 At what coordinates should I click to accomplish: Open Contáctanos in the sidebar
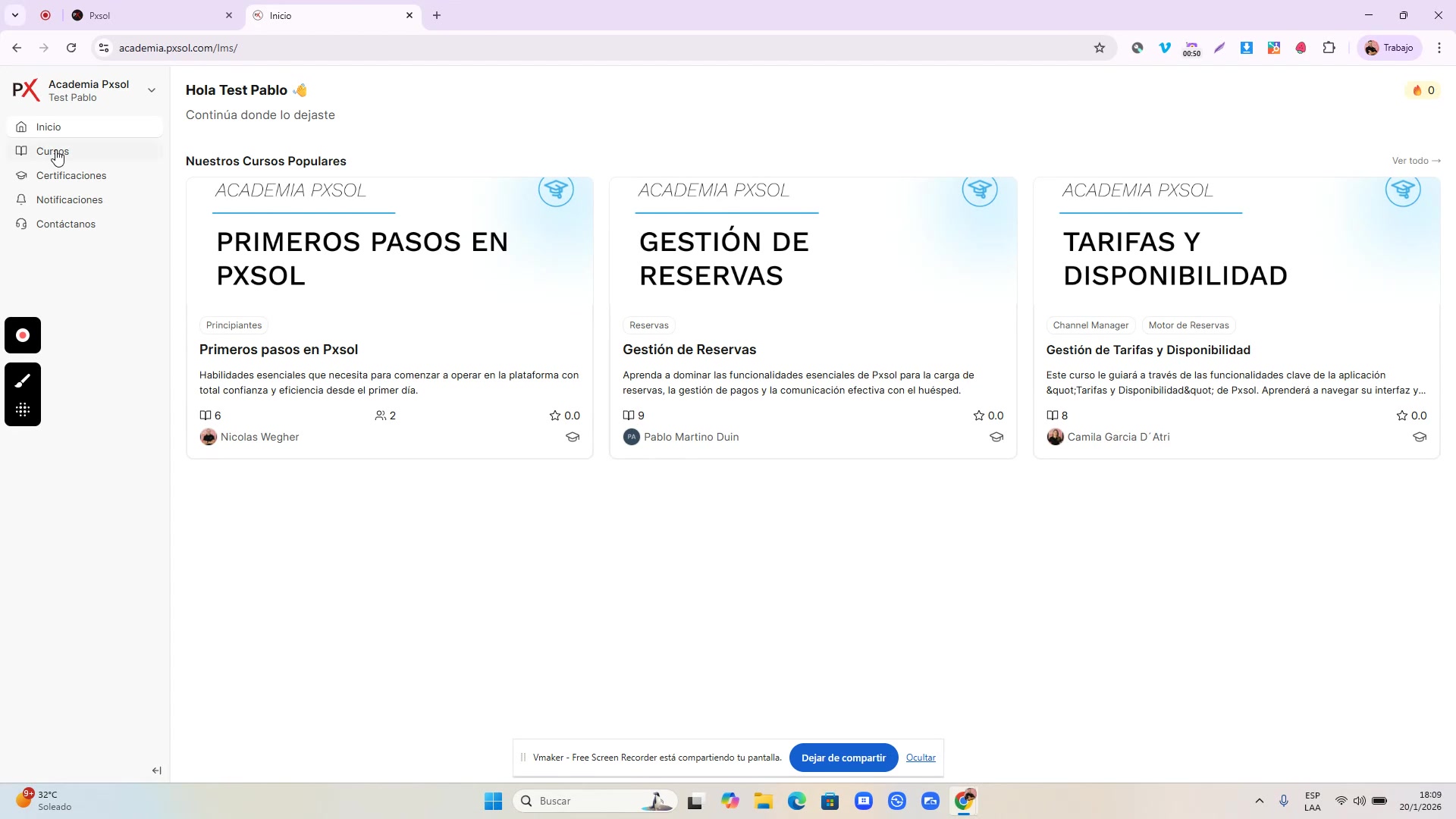click(x=84, y=224)
